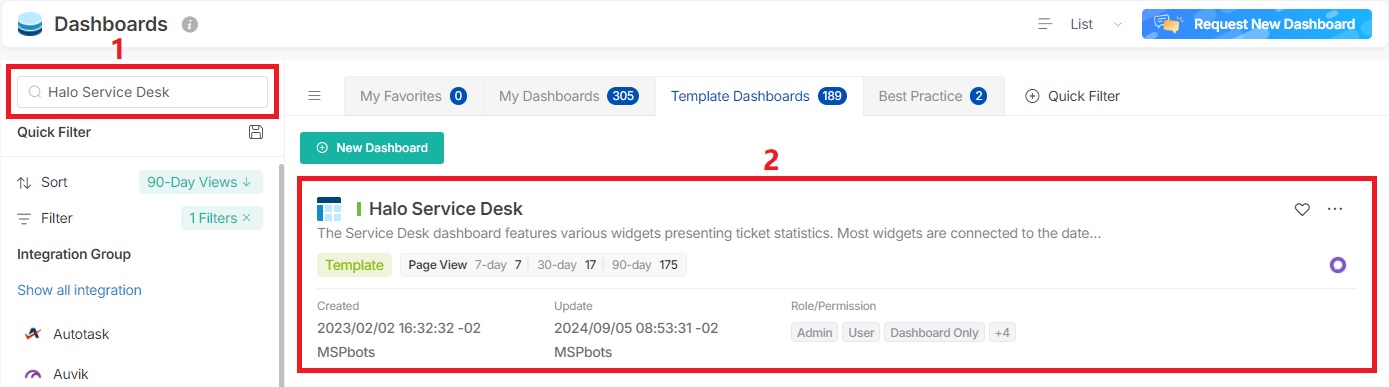Collapse sidebar with hamburger menu icon
The width and height of the screenshot is (1389, 387).
[314, 96]
